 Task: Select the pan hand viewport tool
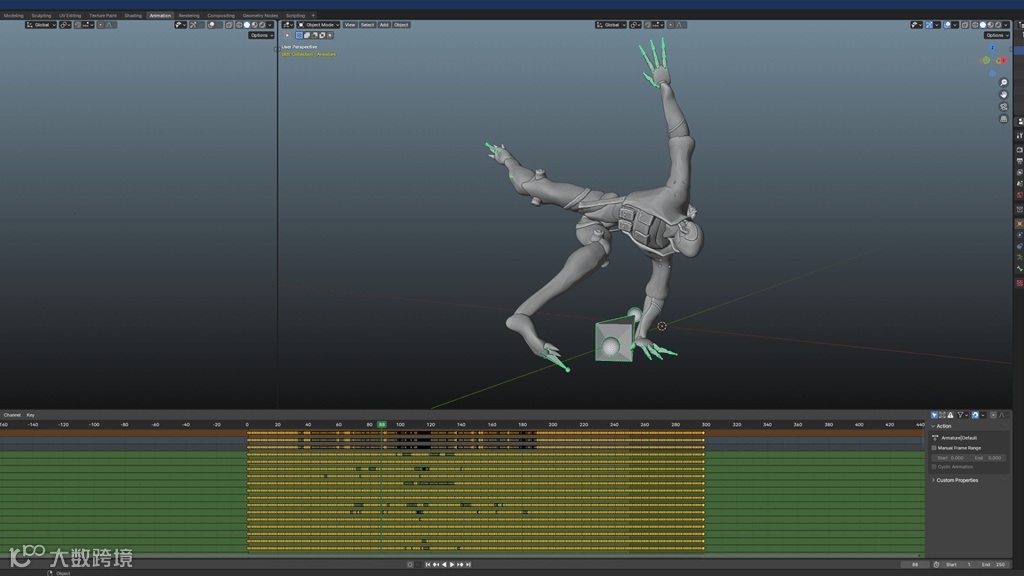pos(1003,95)
